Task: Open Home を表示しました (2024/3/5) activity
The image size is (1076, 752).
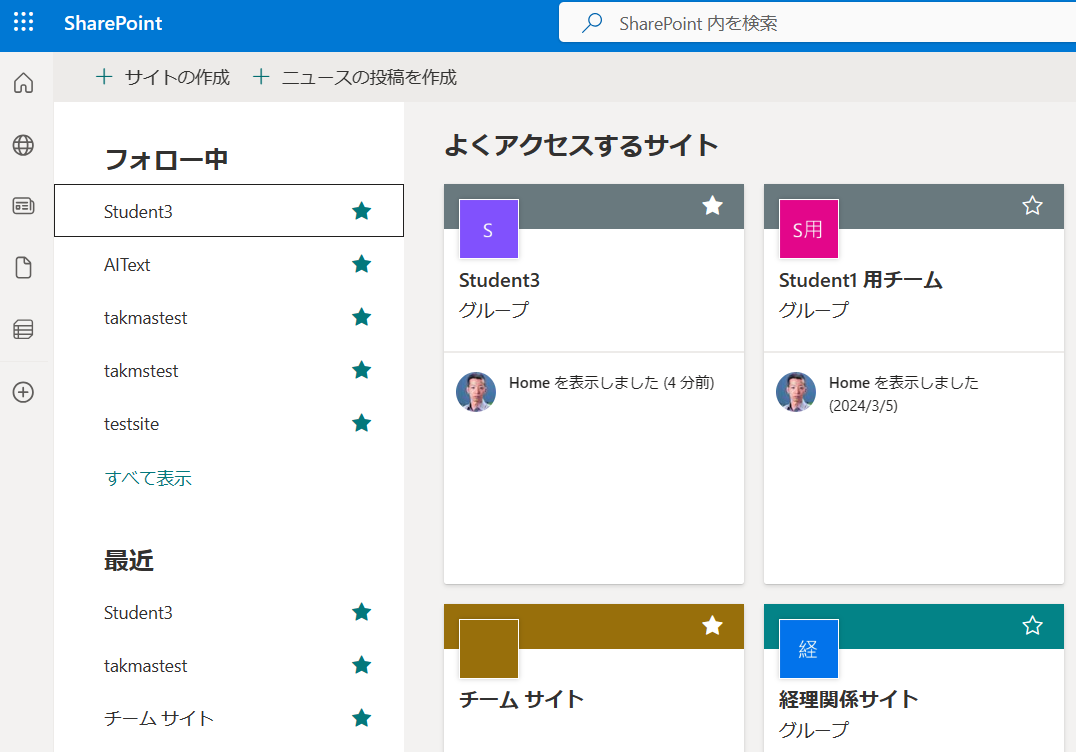Action: point(903,394)
